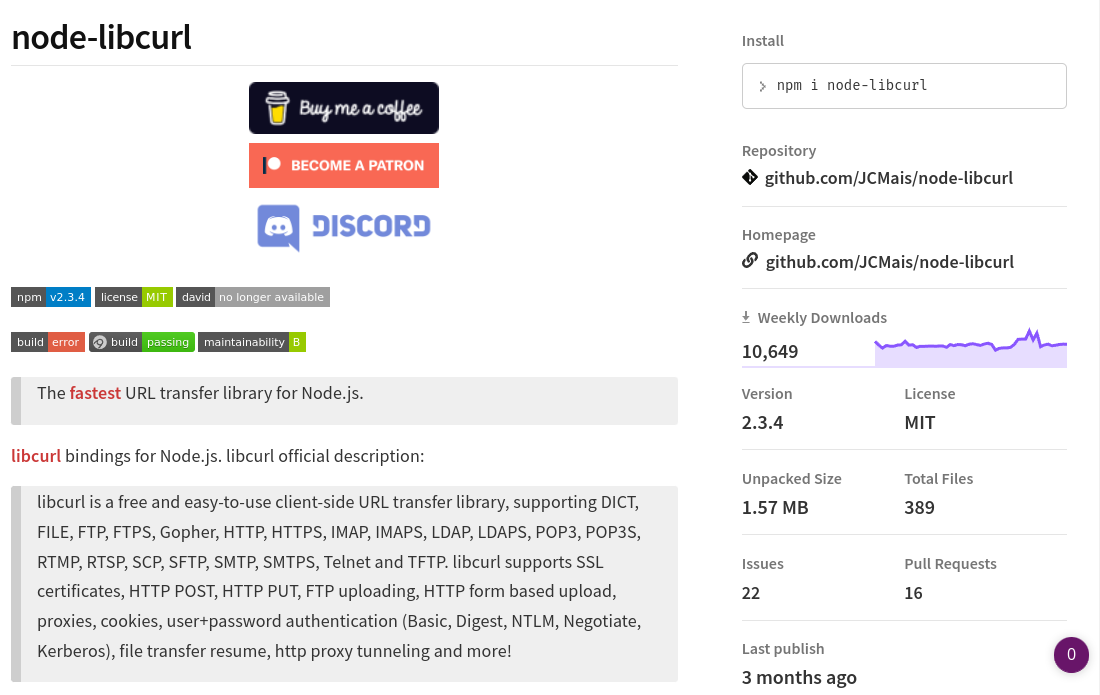Click the Weekly Downloads download arrow icon
Viewport: 1100px width, 695px height.
746,318
